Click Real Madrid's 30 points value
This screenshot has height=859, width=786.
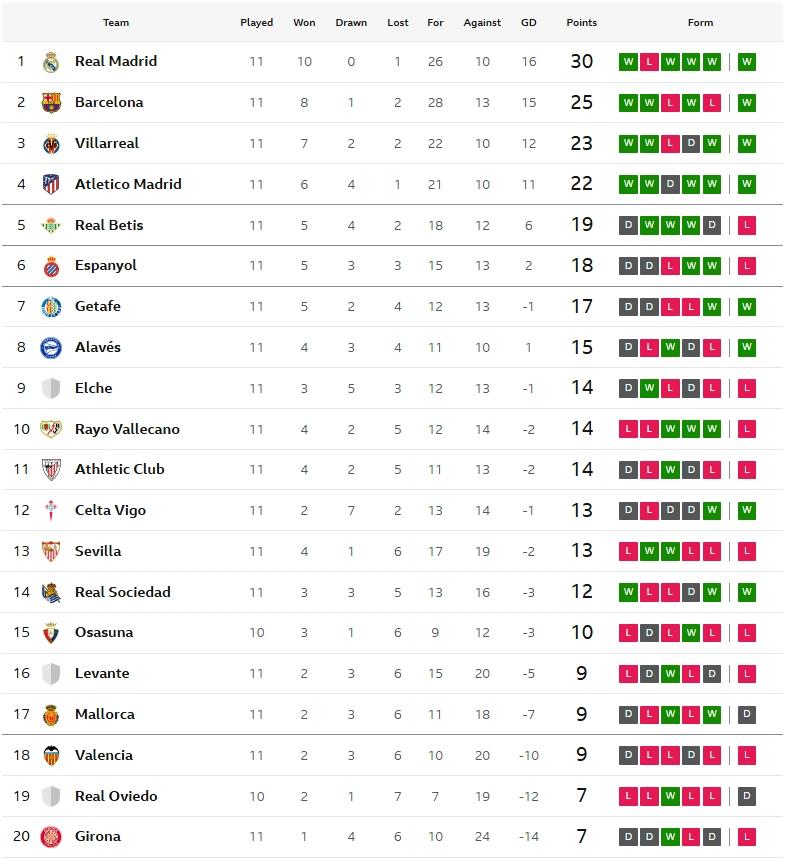(581, 61)
